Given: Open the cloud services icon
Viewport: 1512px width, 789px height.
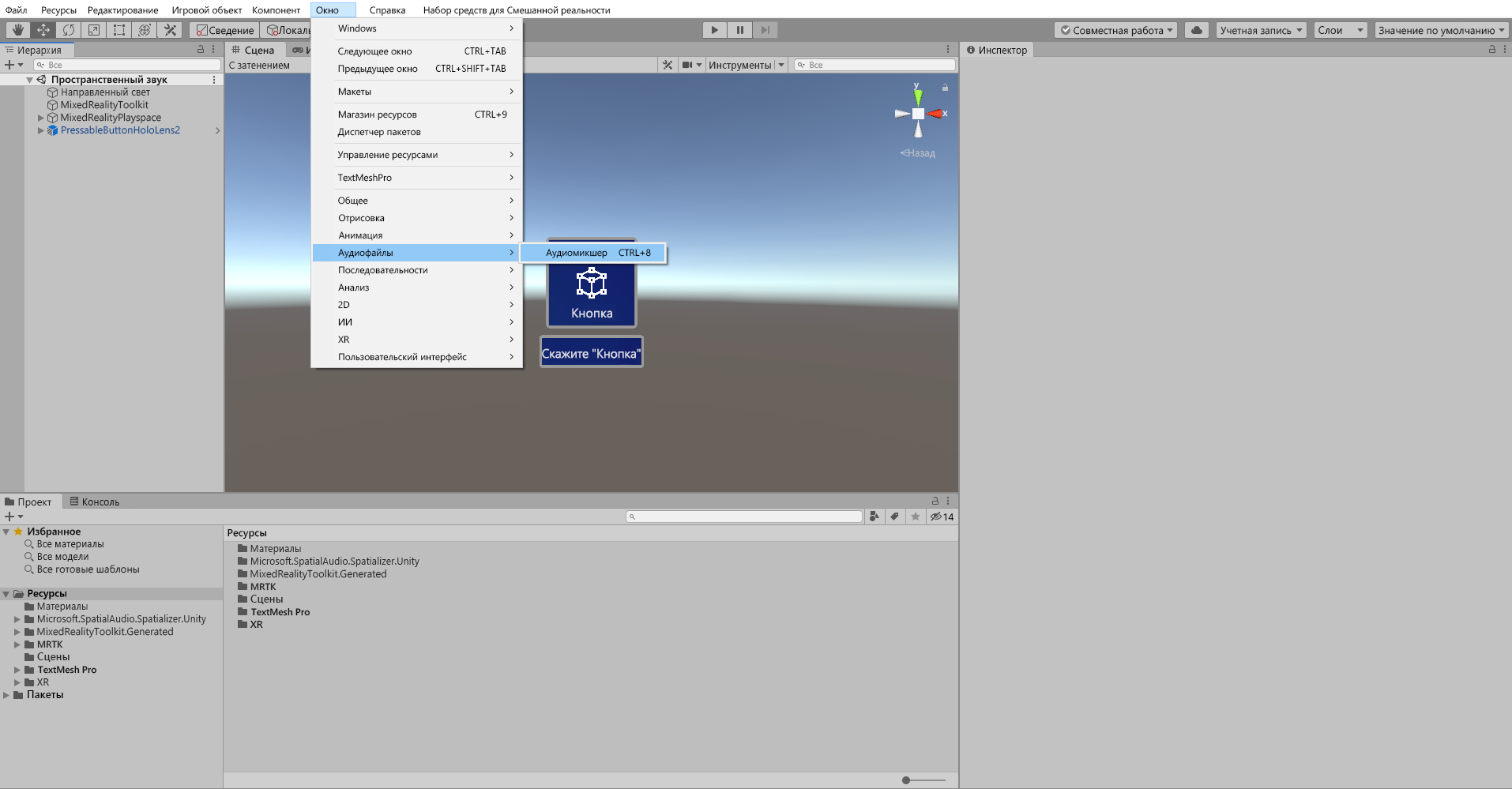Looking at the screenshot, I should pos(1196,29).
